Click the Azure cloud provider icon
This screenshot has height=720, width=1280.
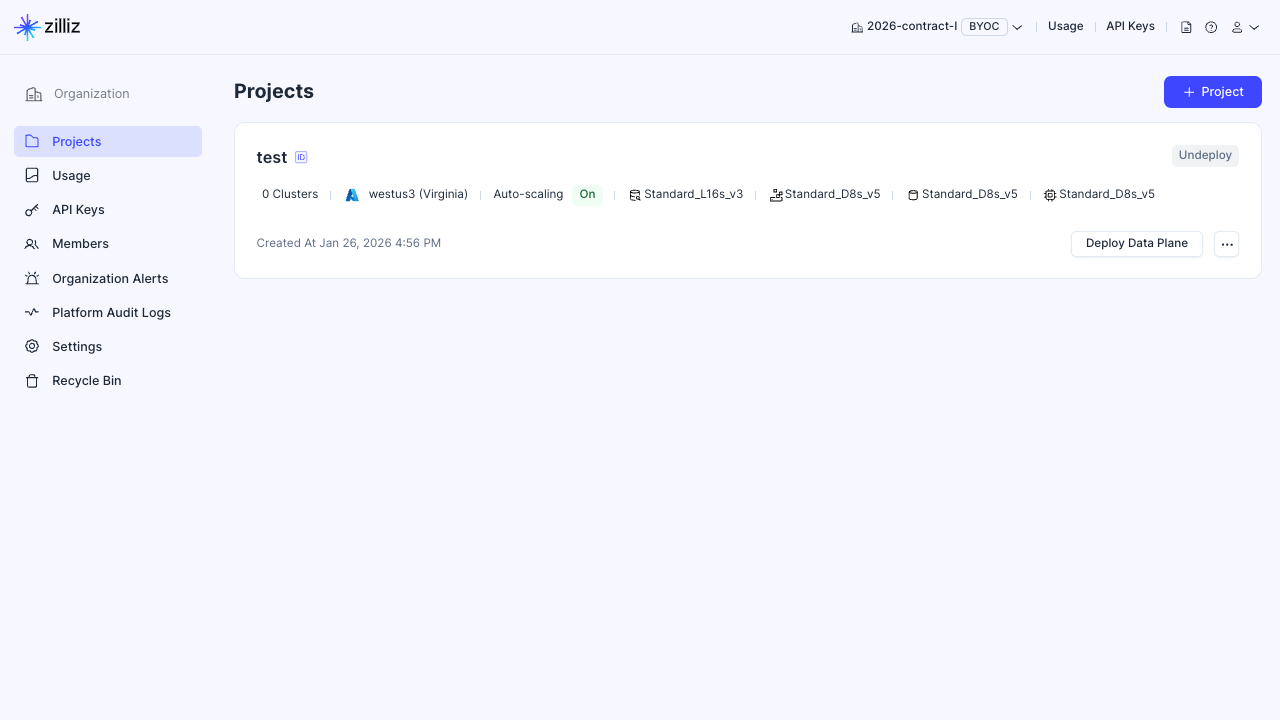pos(352,195)
